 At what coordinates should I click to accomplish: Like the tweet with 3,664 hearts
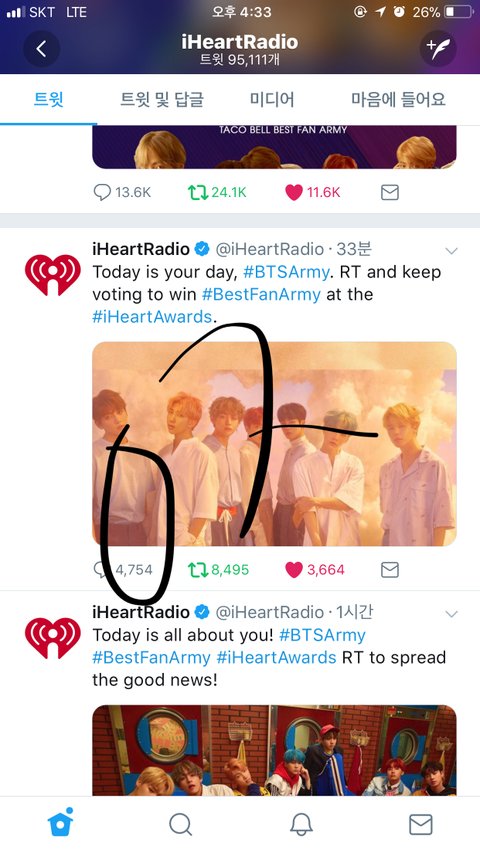click(x=294, y=570)
